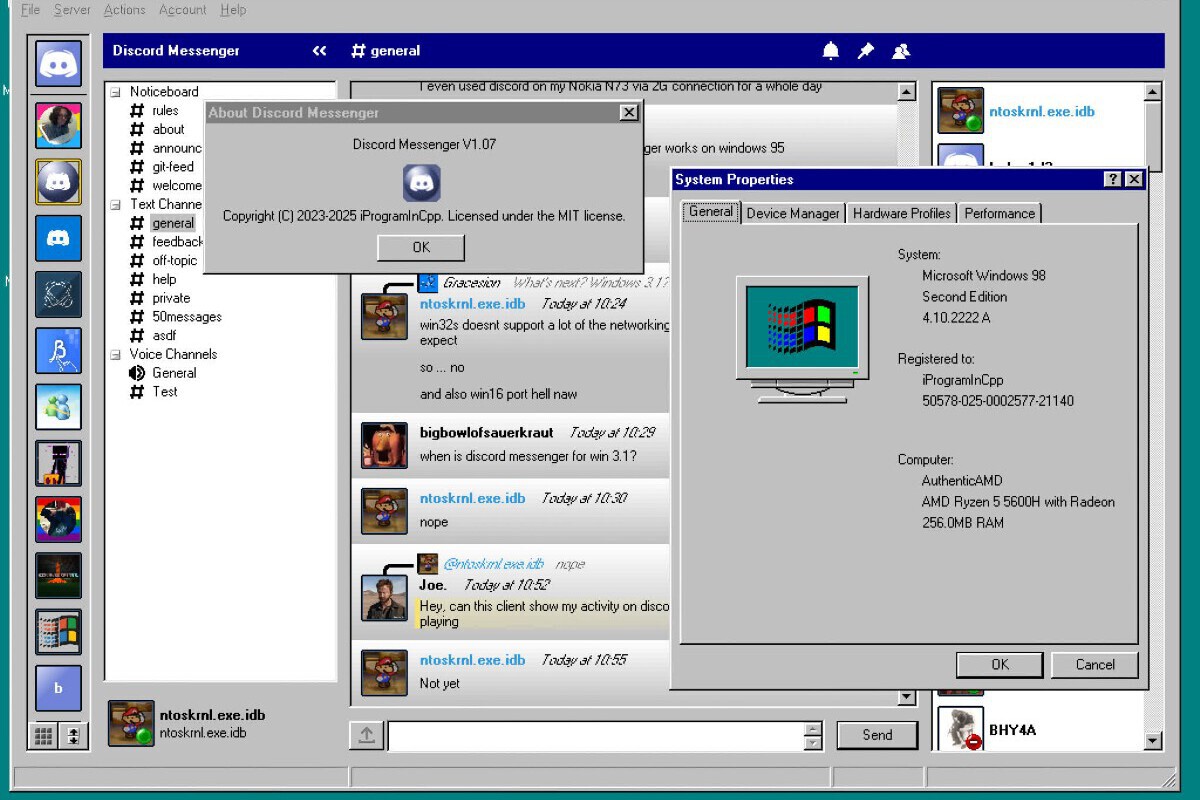This screenshot has width=1200, height=800.
Task: Open the notification bell in channel header
Action: [831, 51]
